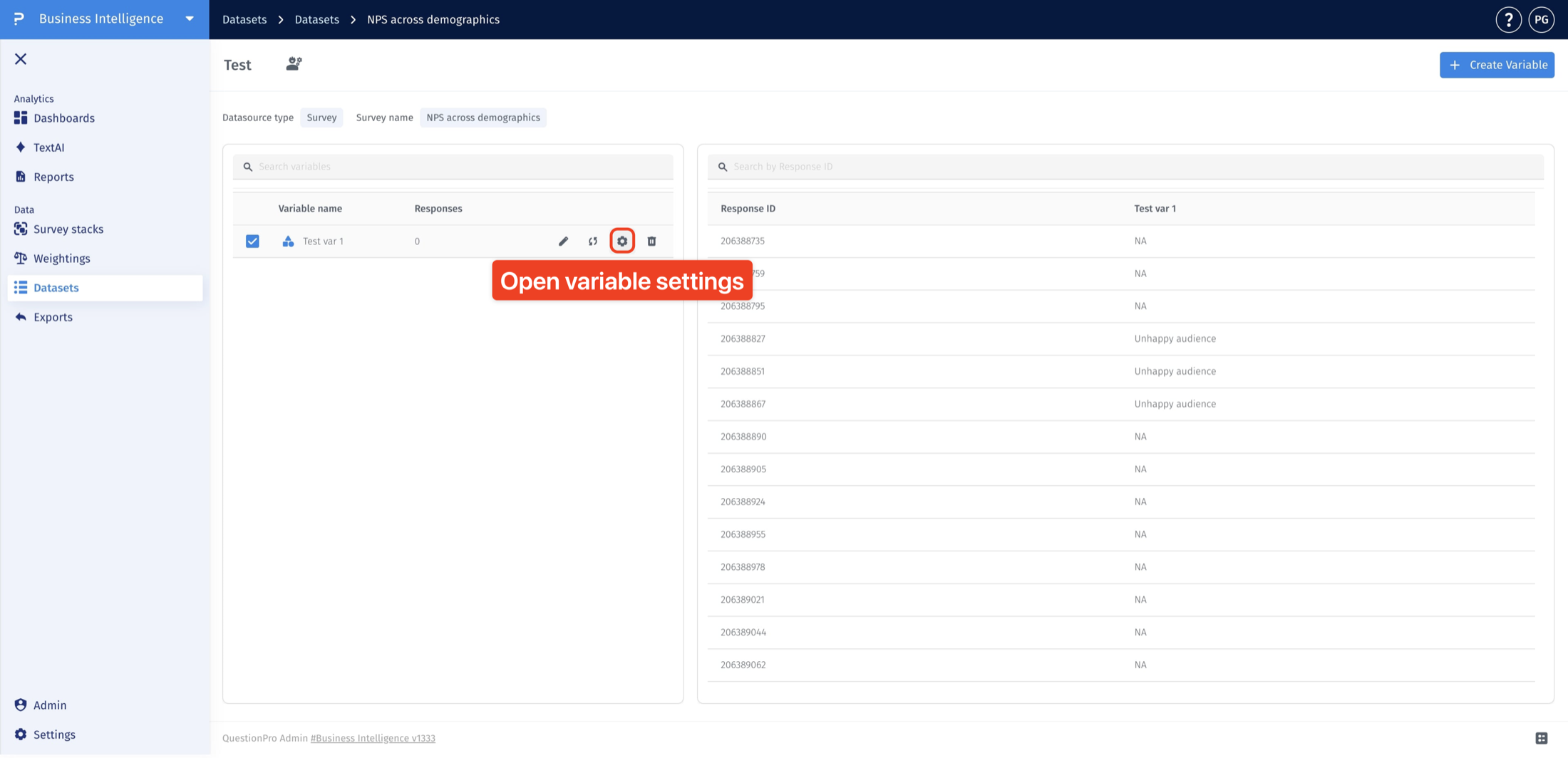Delete Test var 1 using trash icon
The width and height of the screenshot is (1568, 758).
click(651, 242)
